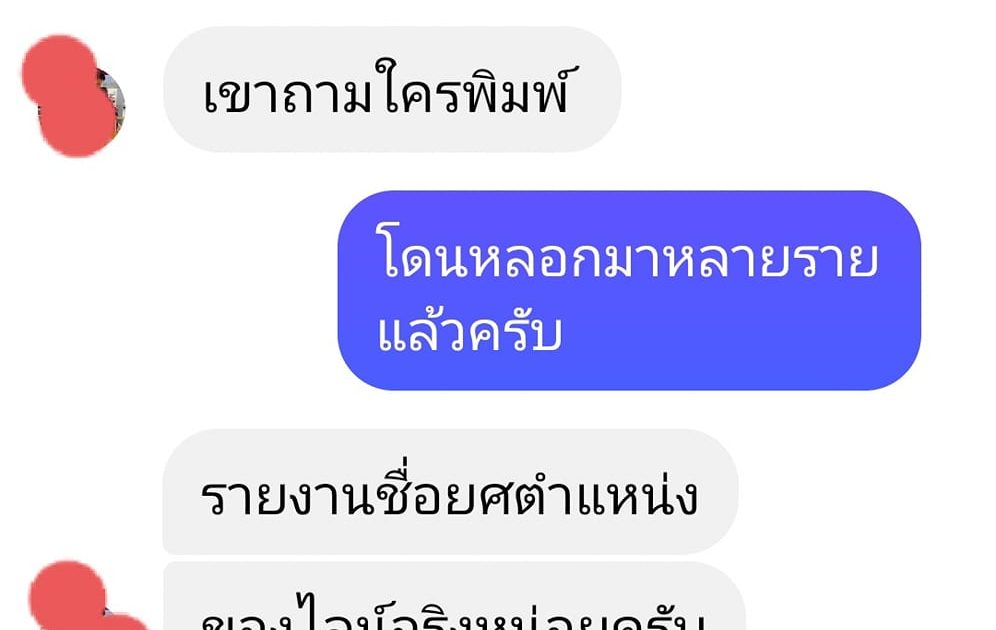Click the word 'รายงาน' in grey bubble

point(286,499)
